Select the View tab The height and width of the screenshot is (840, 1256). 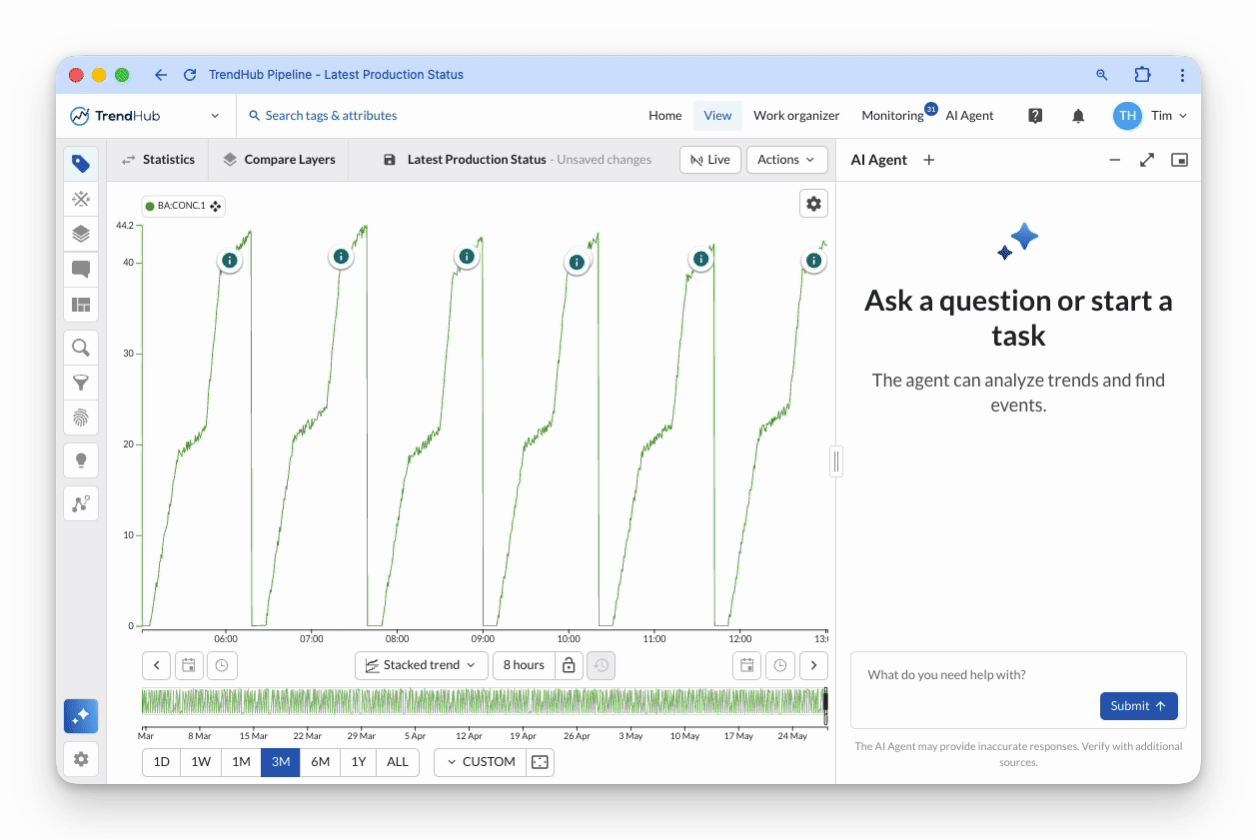point(718,116)
